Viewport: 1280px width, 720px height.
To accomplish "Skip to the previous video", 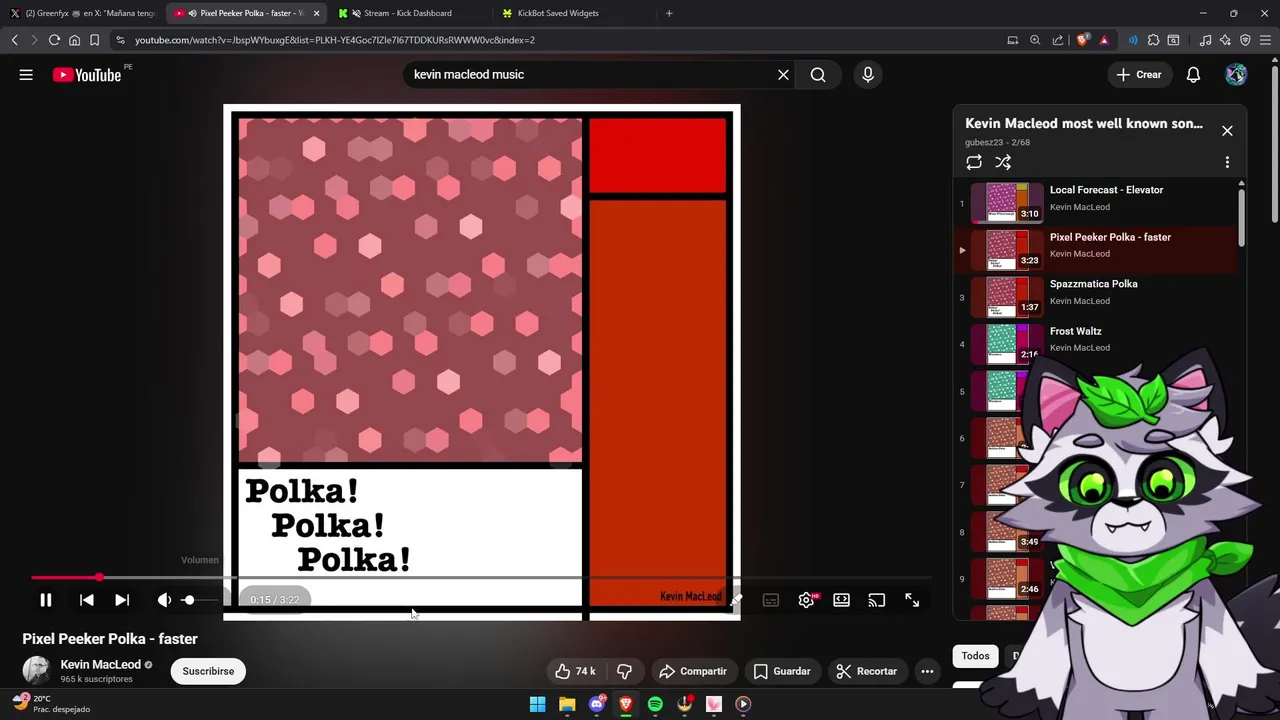I will (x=87, y=600).
